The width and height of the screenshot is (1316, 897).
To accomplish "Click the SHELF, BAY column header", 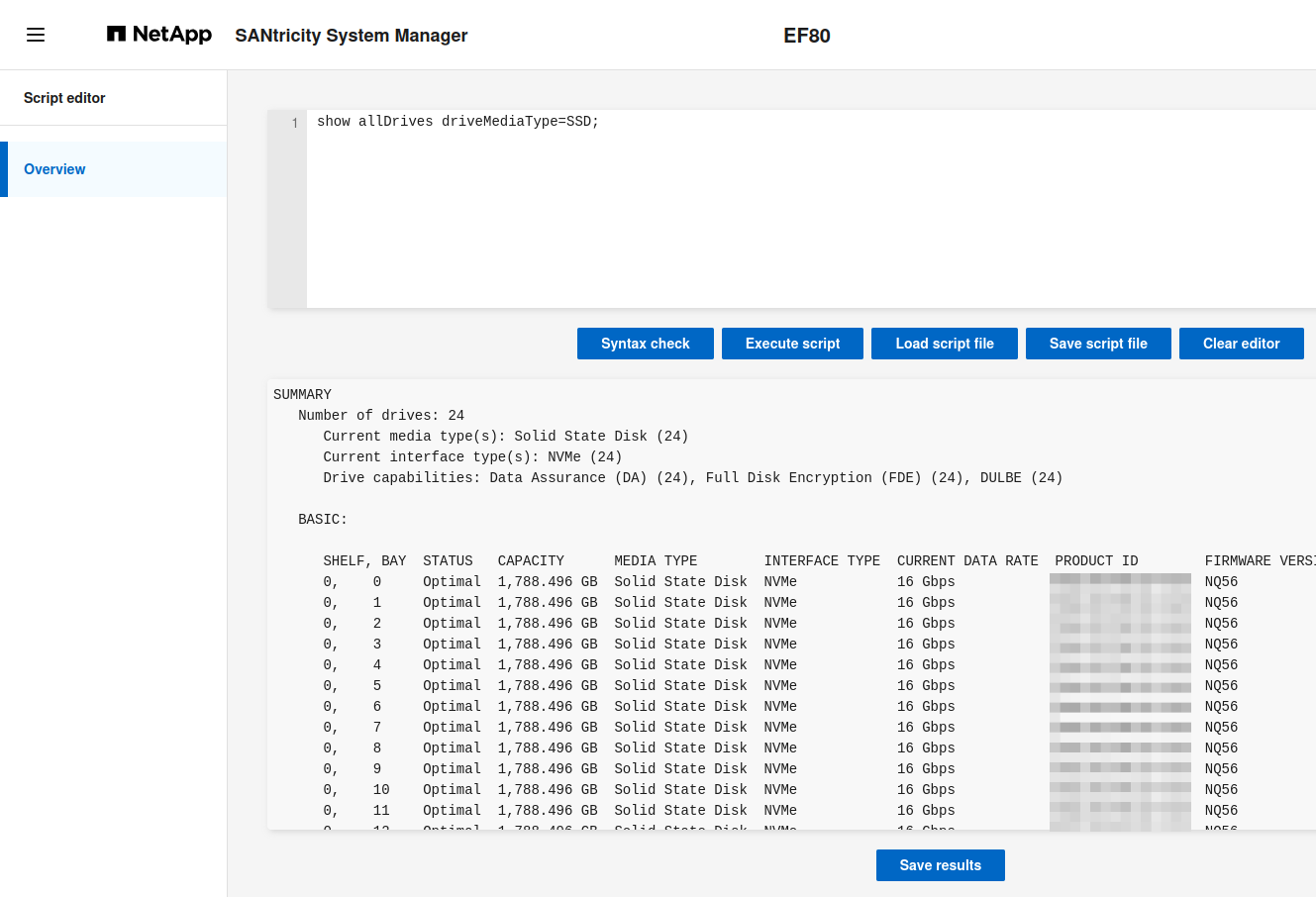I will click(x=364, y=560).
